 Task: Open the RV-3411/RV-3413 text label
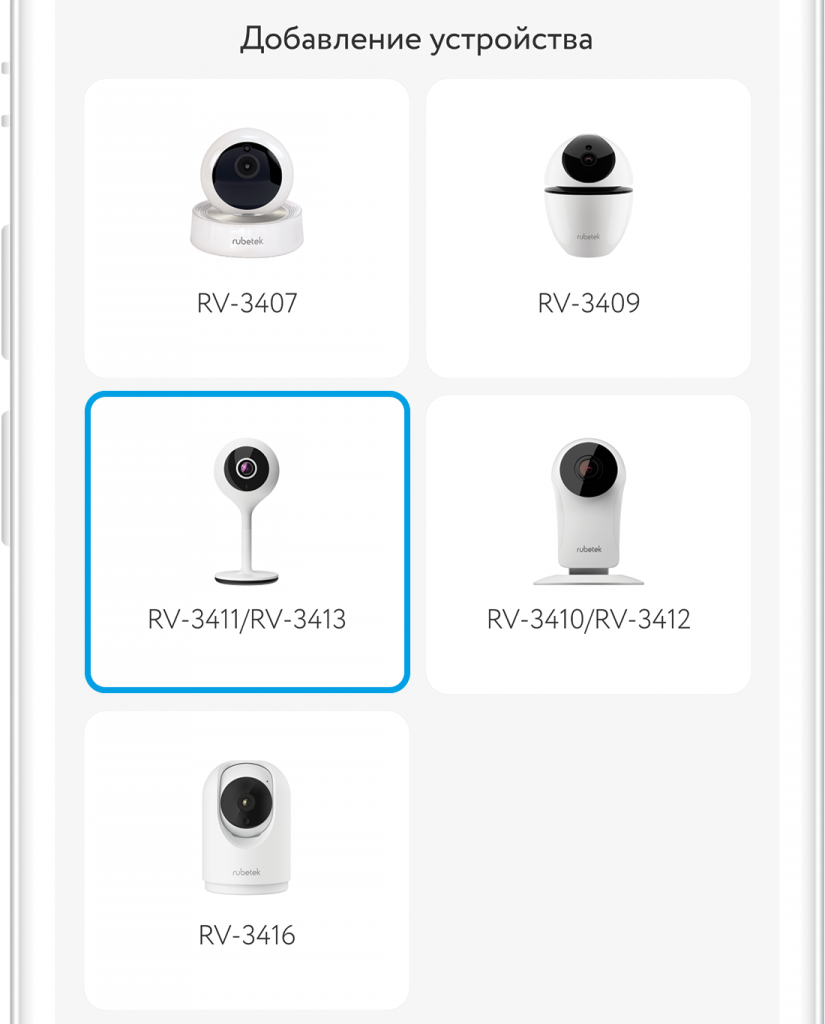click(x=247, y=619)
